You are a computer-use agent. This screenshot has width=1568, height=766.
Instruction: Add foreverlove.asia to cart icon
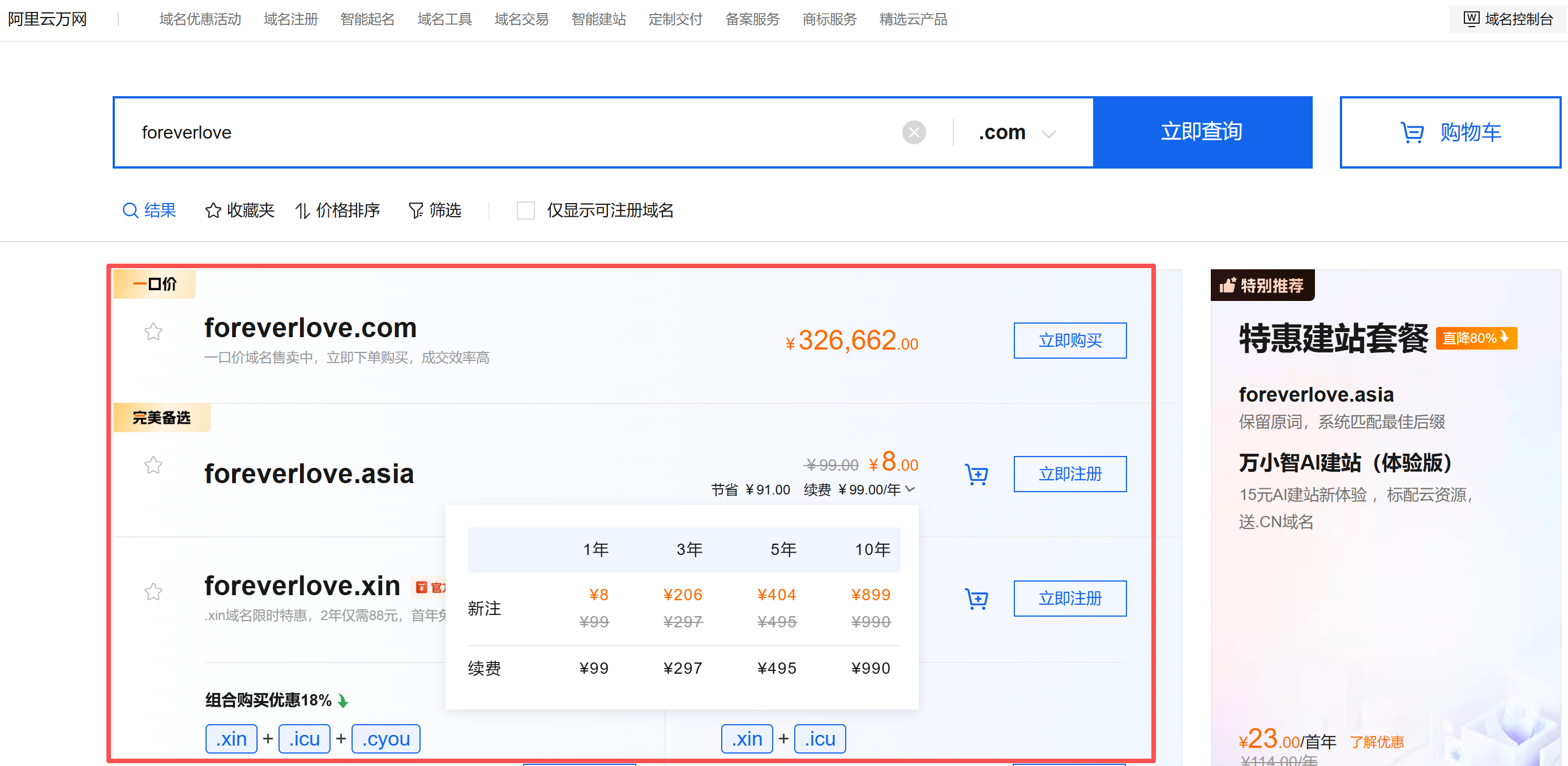pyautogui.click(x=976, y=474)
